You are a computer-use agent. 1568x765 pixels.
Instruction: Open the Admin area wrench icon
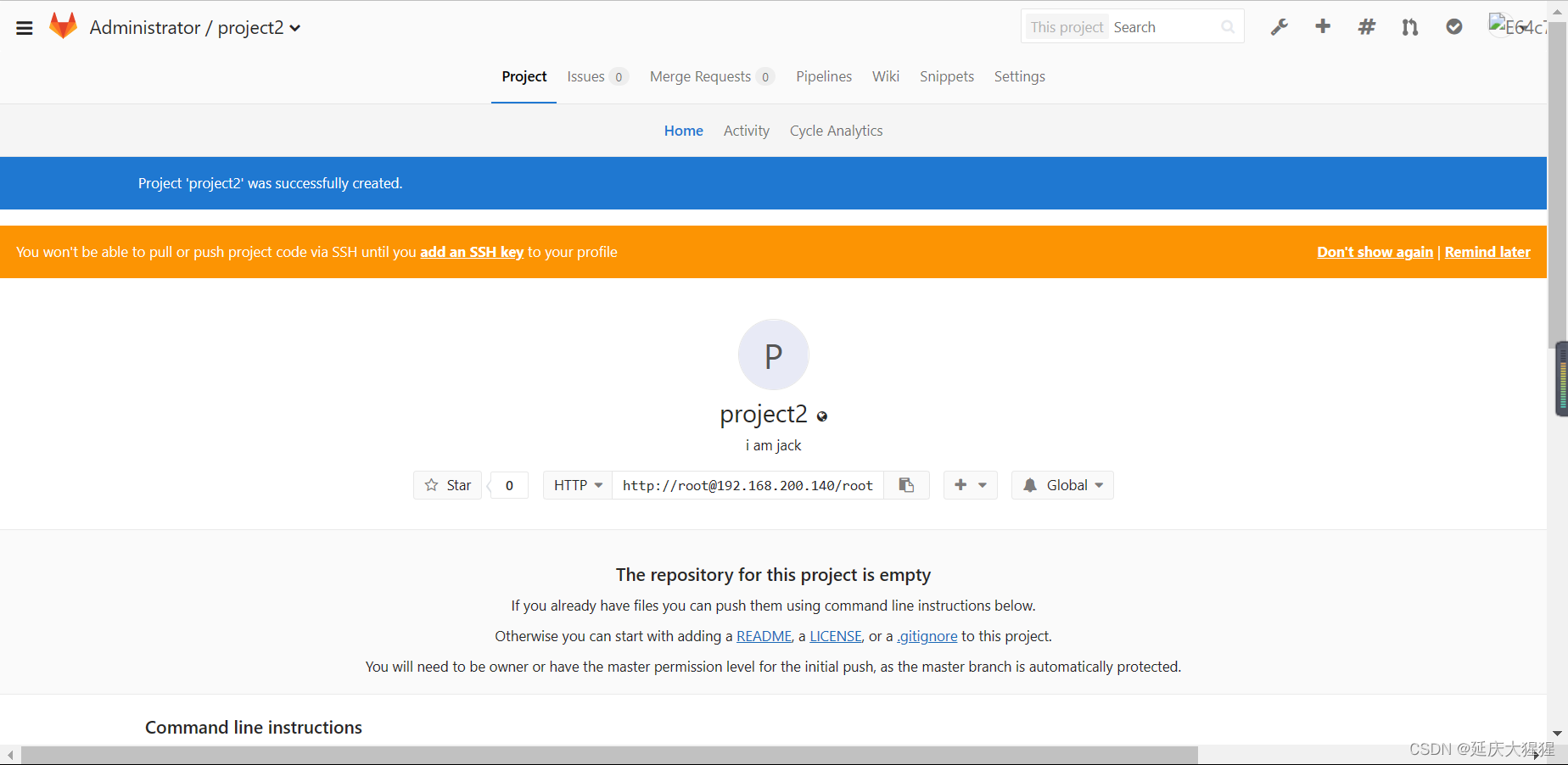tap(1279, 27)
